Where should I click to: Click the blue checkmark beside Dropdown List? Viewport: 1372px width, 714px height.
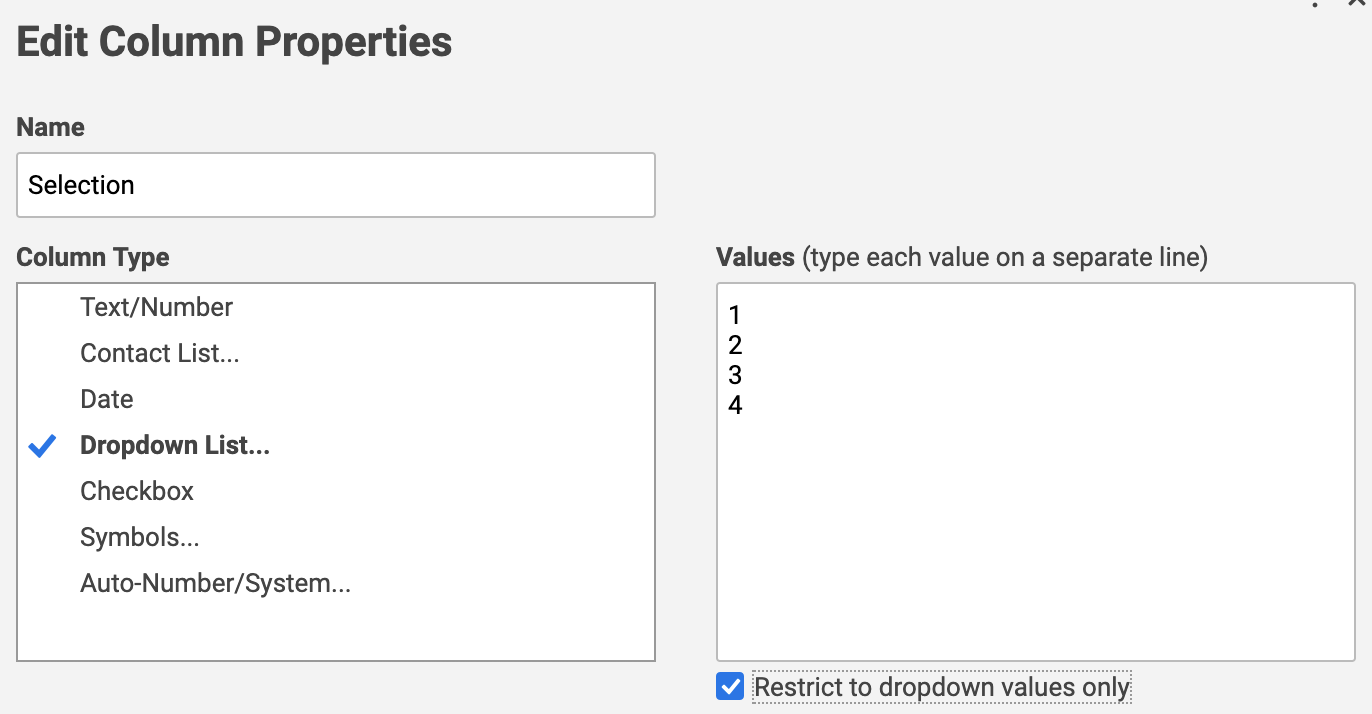coord(42,446)
